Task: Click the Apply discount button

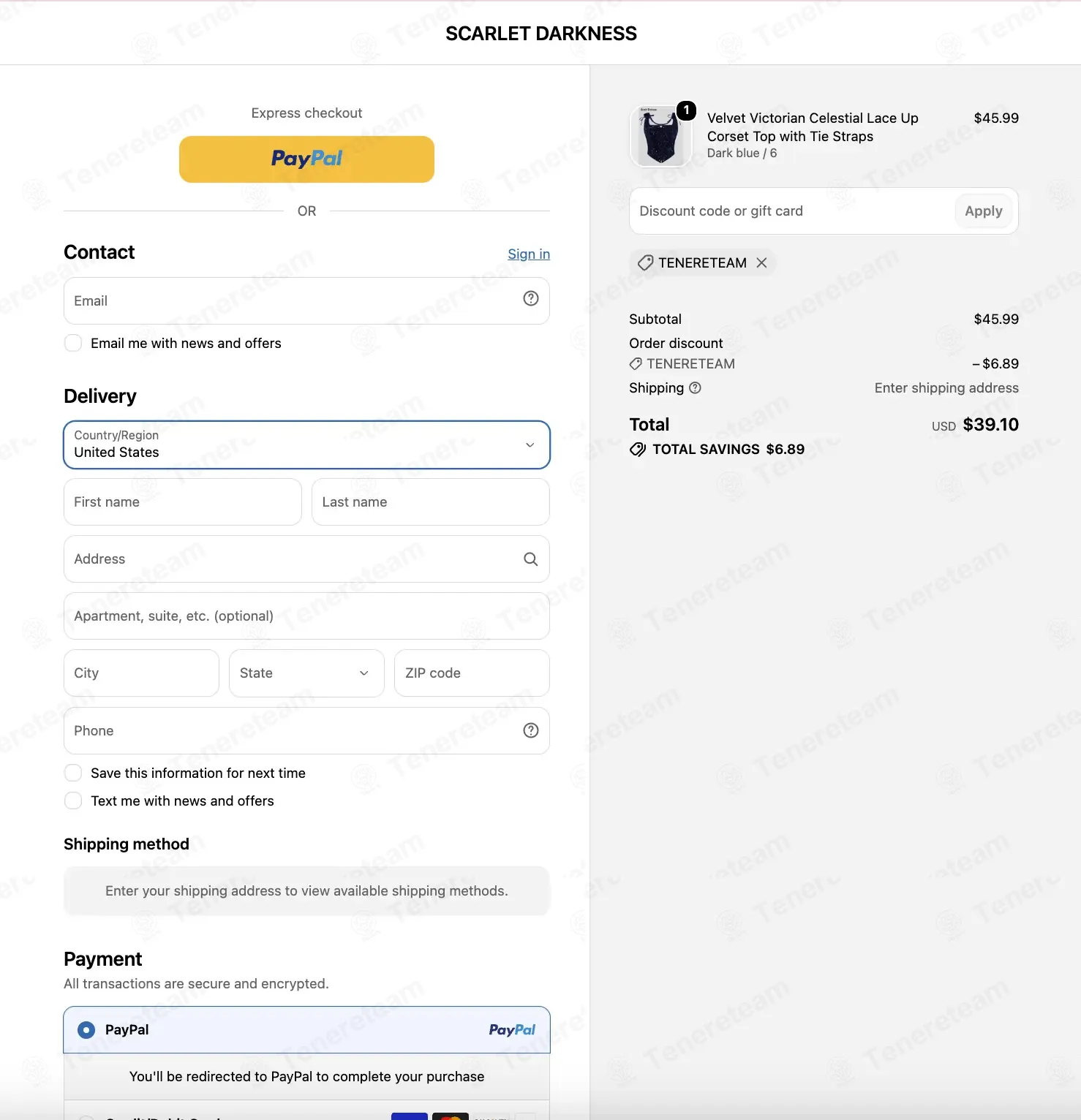Action: point(984,211)
